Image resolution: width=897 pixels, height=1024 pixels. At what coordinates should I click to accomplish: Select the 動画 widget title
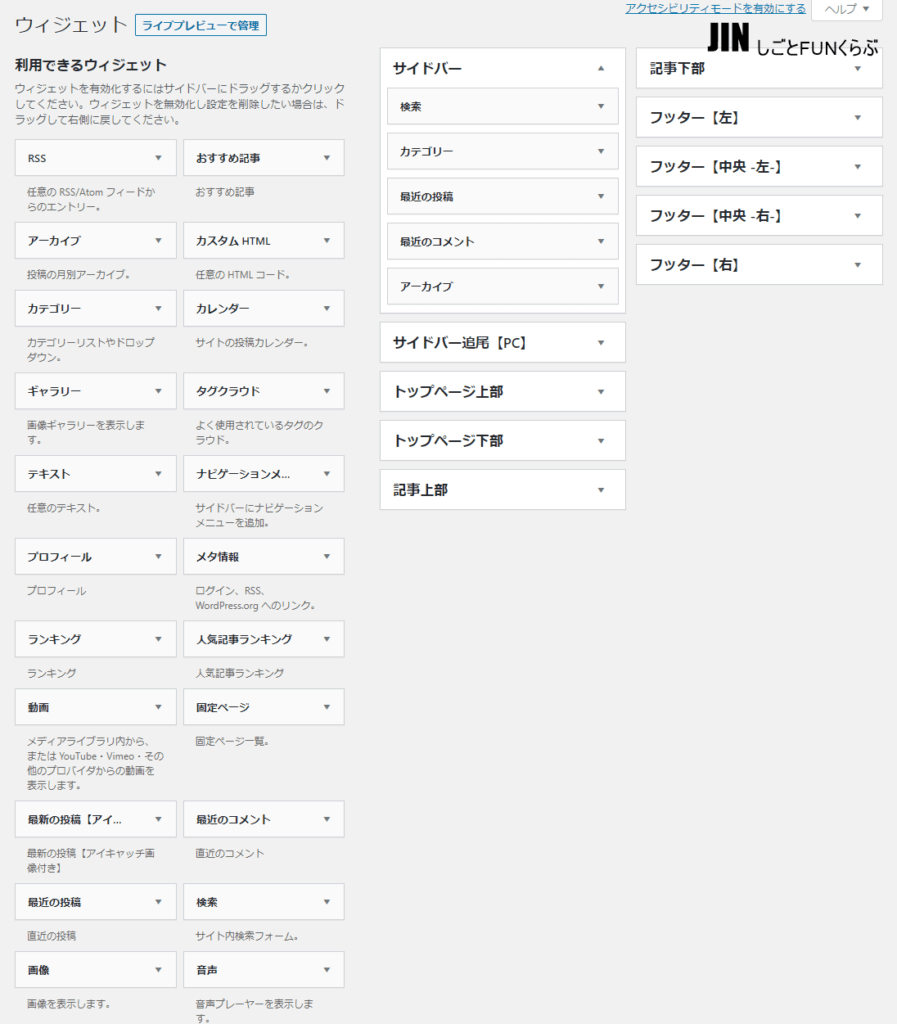[38, 707]
